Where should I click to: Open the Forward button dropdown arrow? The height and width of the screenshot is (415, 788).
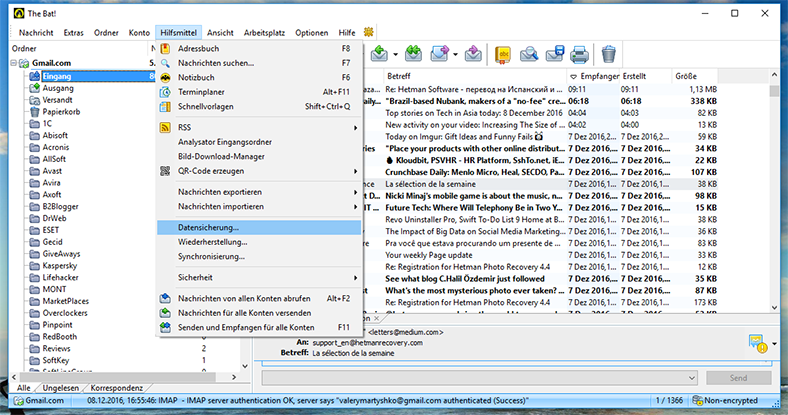[455, 54]
